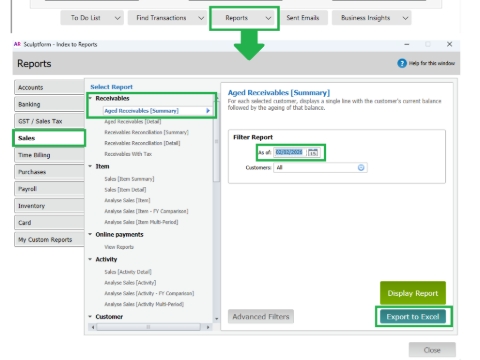Collapse the Receivables group
Viewport: 480px width, 360px height.
point(90,98)
